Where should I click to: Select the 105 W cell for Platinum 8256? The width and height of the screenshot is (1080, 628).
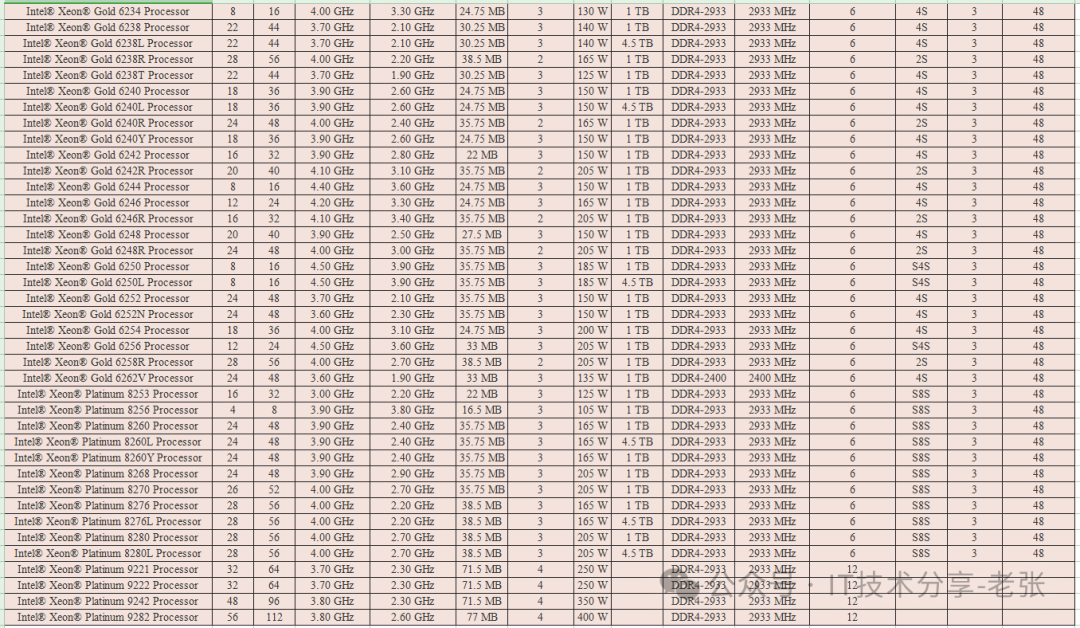pos(592,410)
